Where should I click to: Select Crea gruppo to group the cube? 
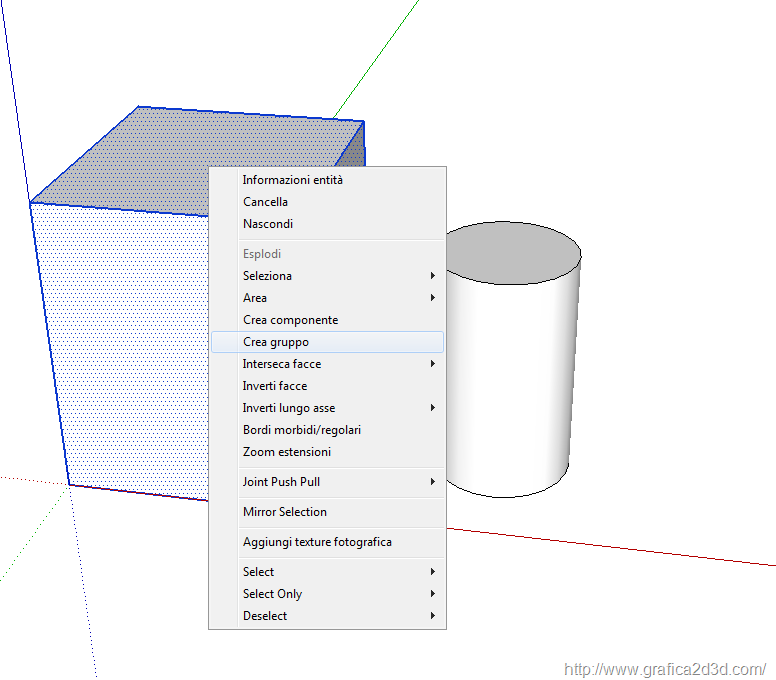click(276, 342)
